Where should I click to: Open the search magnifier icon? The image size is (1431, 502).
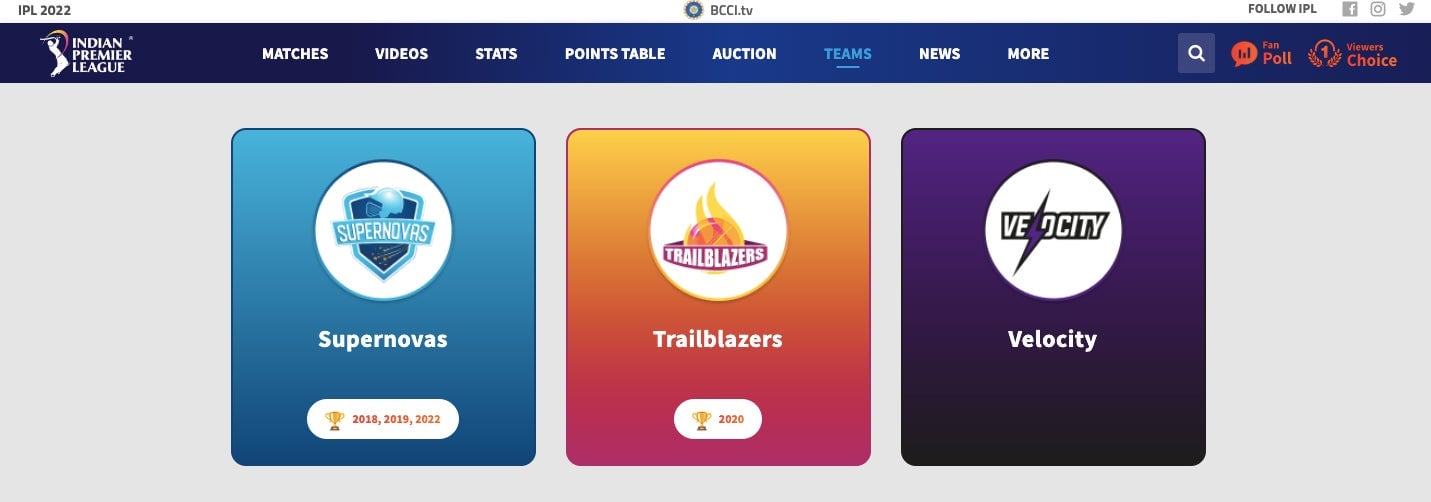pos(1196,53)
